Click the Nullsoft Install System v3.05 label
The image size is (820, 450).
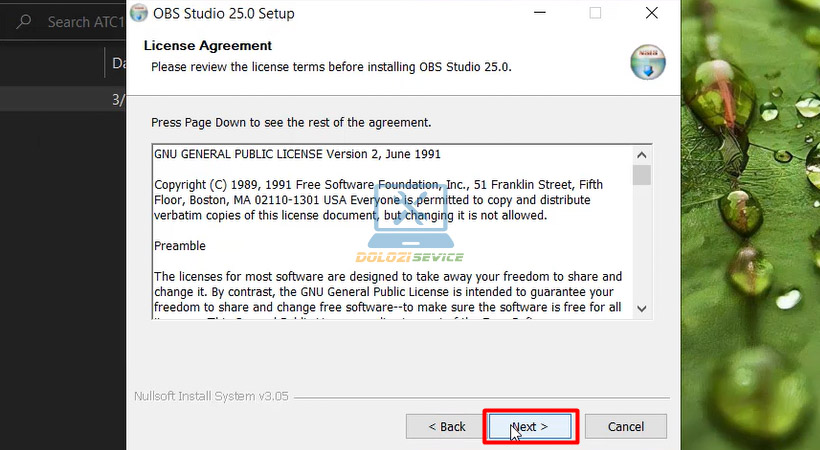(211, 396)
